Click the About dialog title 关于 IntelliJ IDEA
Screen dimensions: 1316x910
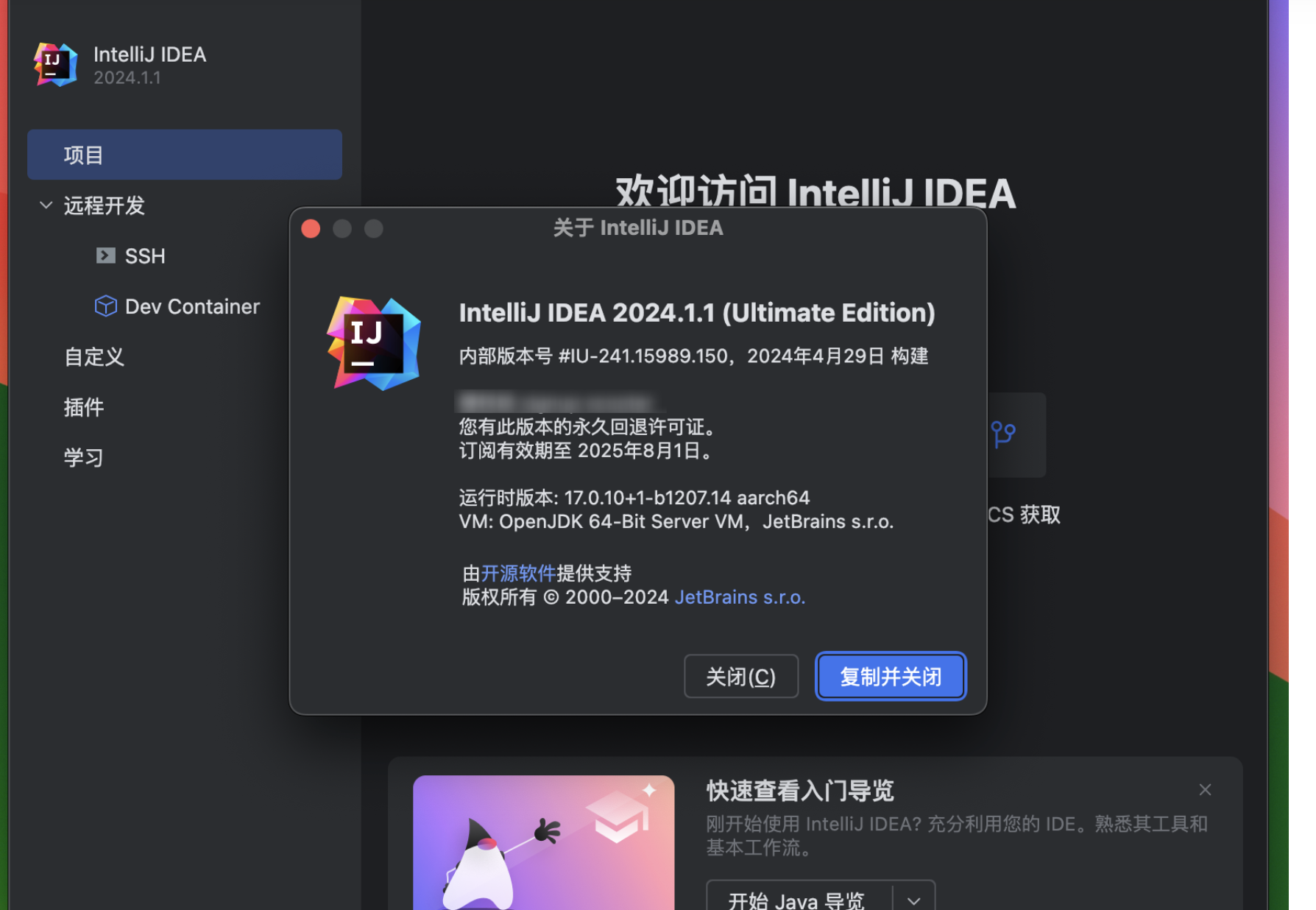pyautogui.click(x=638, y=227)
